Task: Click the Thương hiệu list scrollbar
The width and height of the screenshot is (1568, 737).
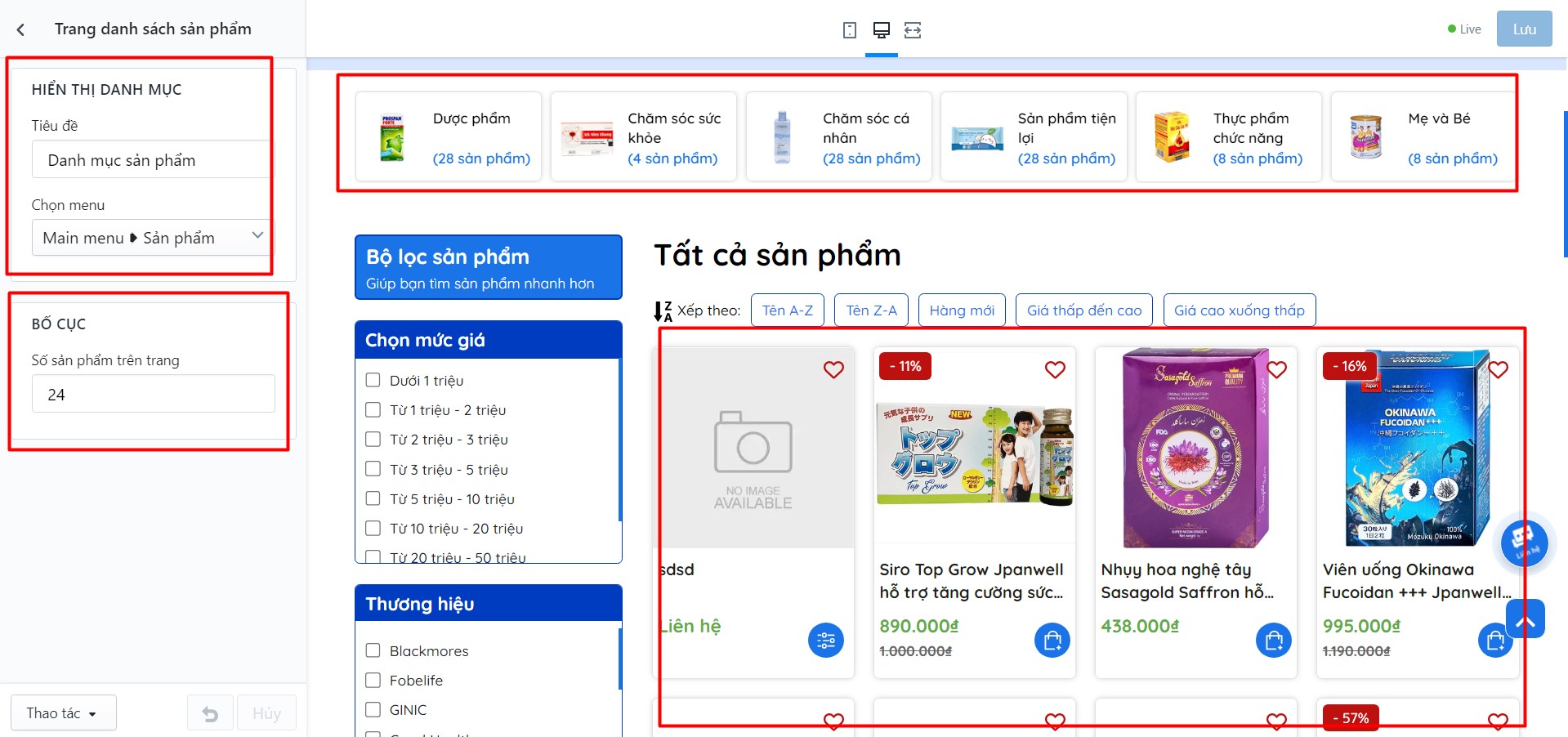Action: click(x=620, y=658)
